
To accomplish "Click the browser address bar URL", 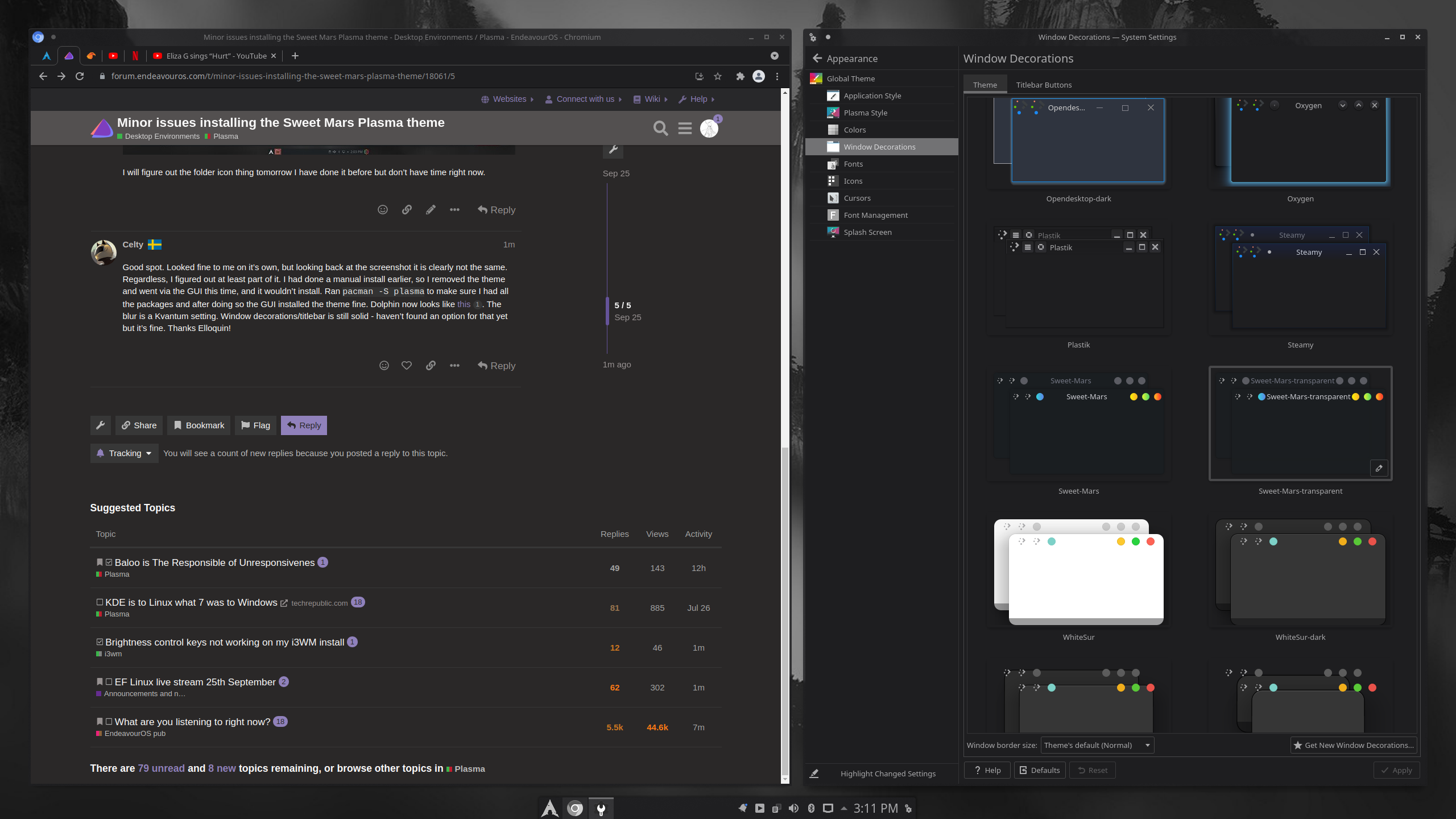I will 283,76.
